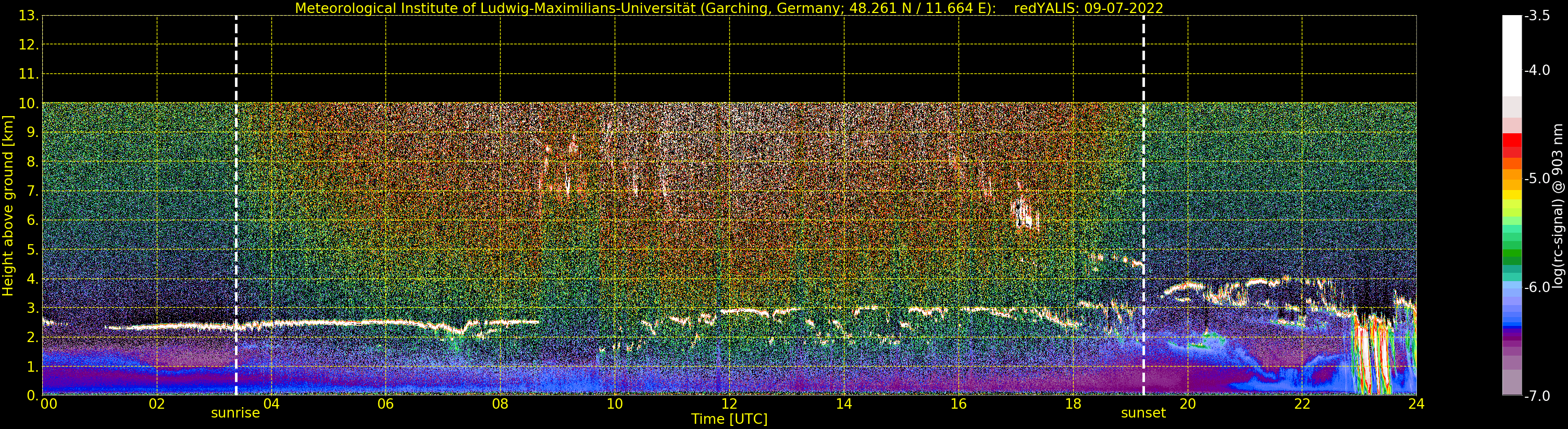
Task: Click the height axis tick '7.'
Action: click(33, 191)
